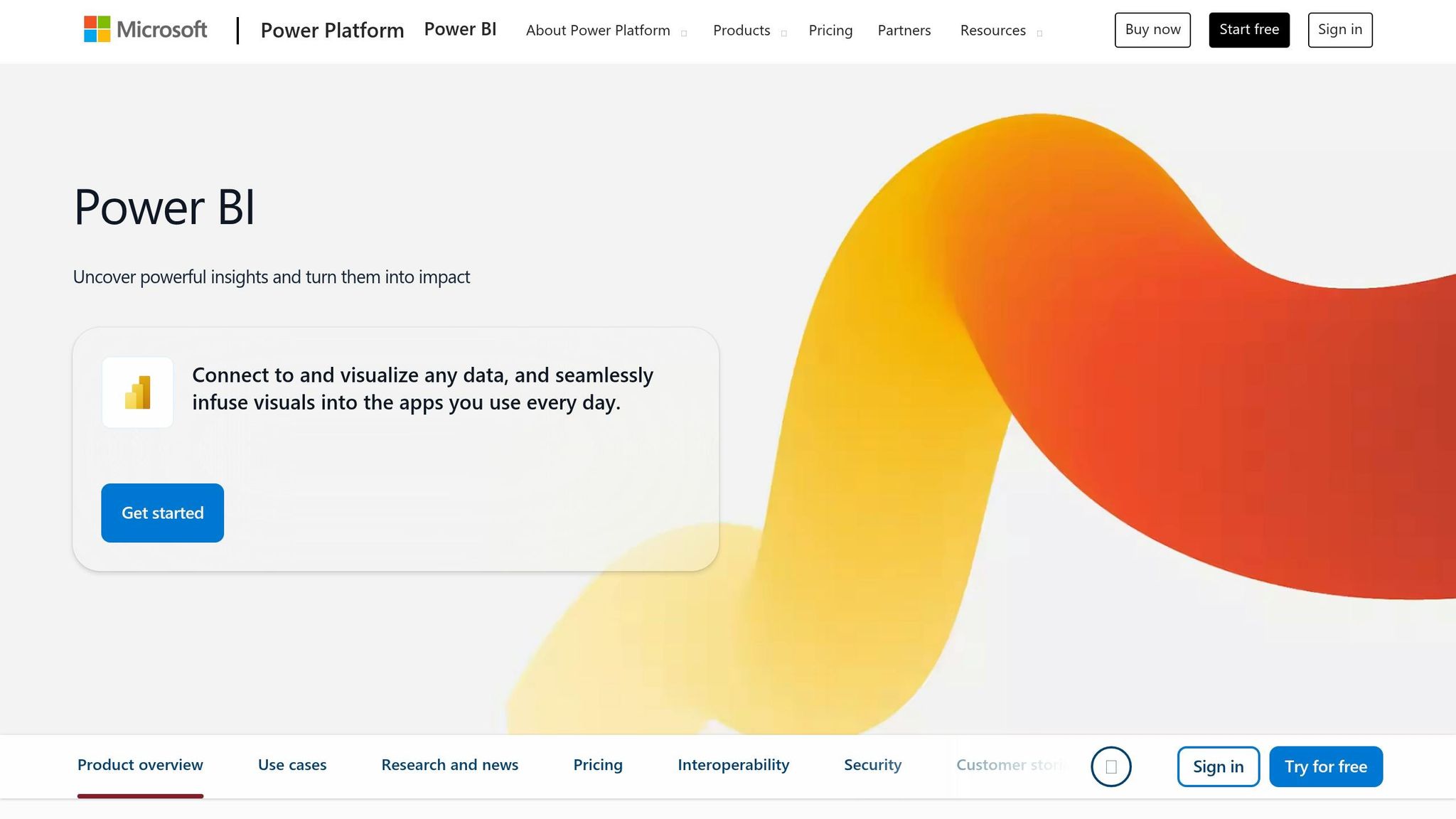The width and height of the screenshot is (1456, 819).
Task: Click the Try for free button
Action: [1325, 766]
